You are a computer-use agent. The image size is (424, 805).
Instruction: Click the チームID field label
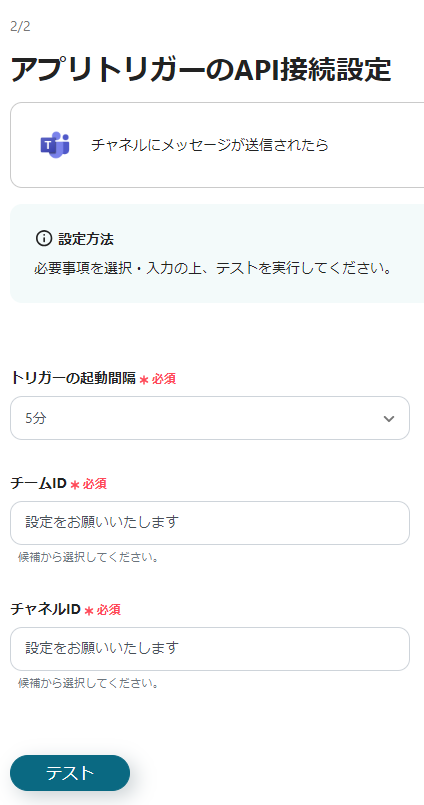[38, 483]
